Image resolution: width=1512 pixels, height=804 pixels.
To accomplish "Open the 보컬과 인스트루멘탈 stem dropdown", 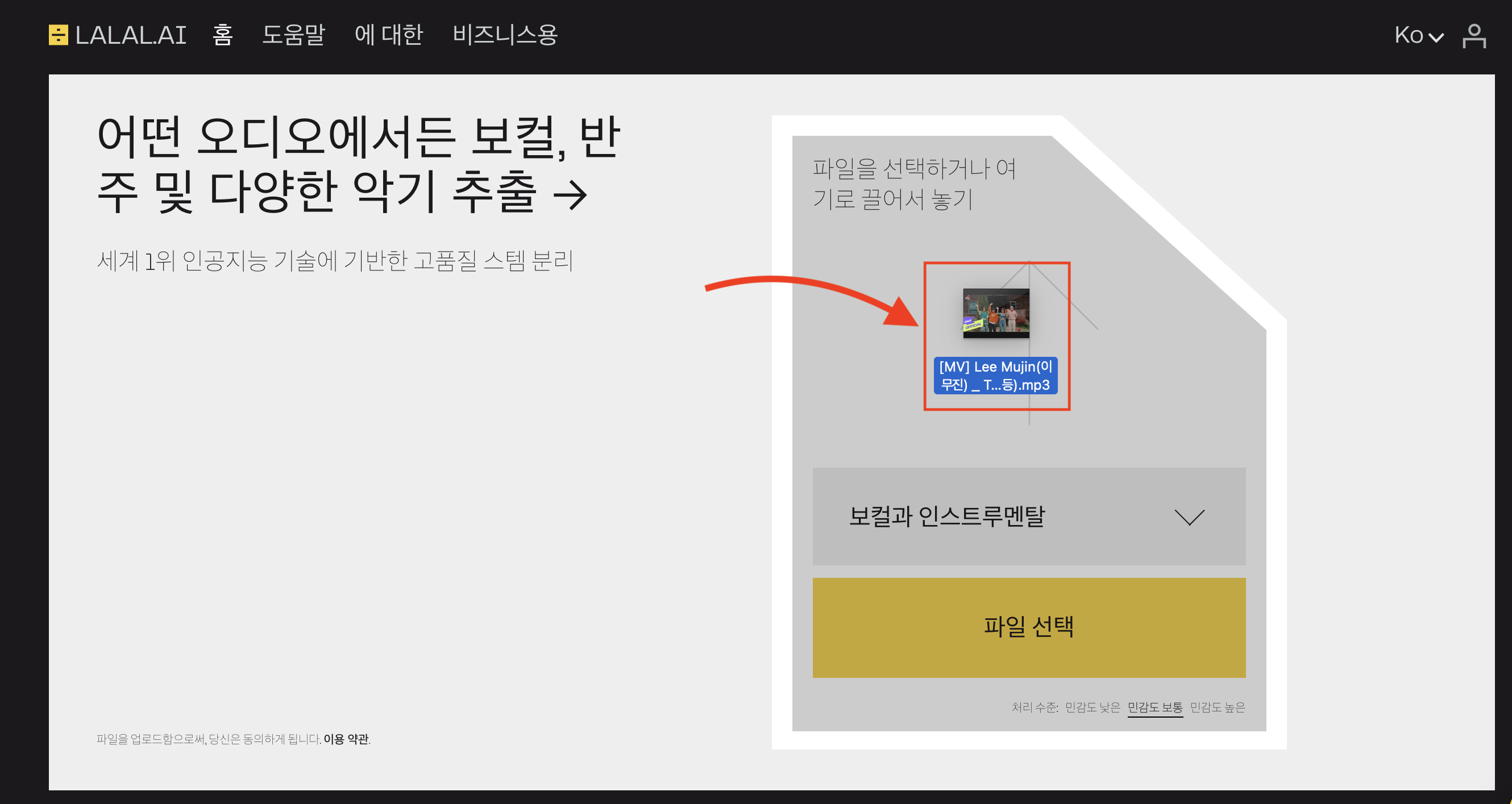I will (948, 516).
